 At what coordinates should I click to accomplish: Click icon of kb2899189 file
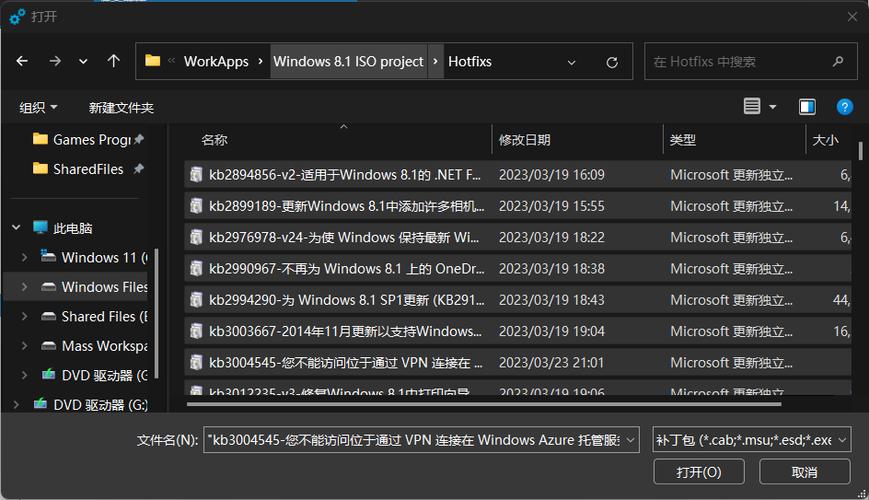[x=196, y=206]
